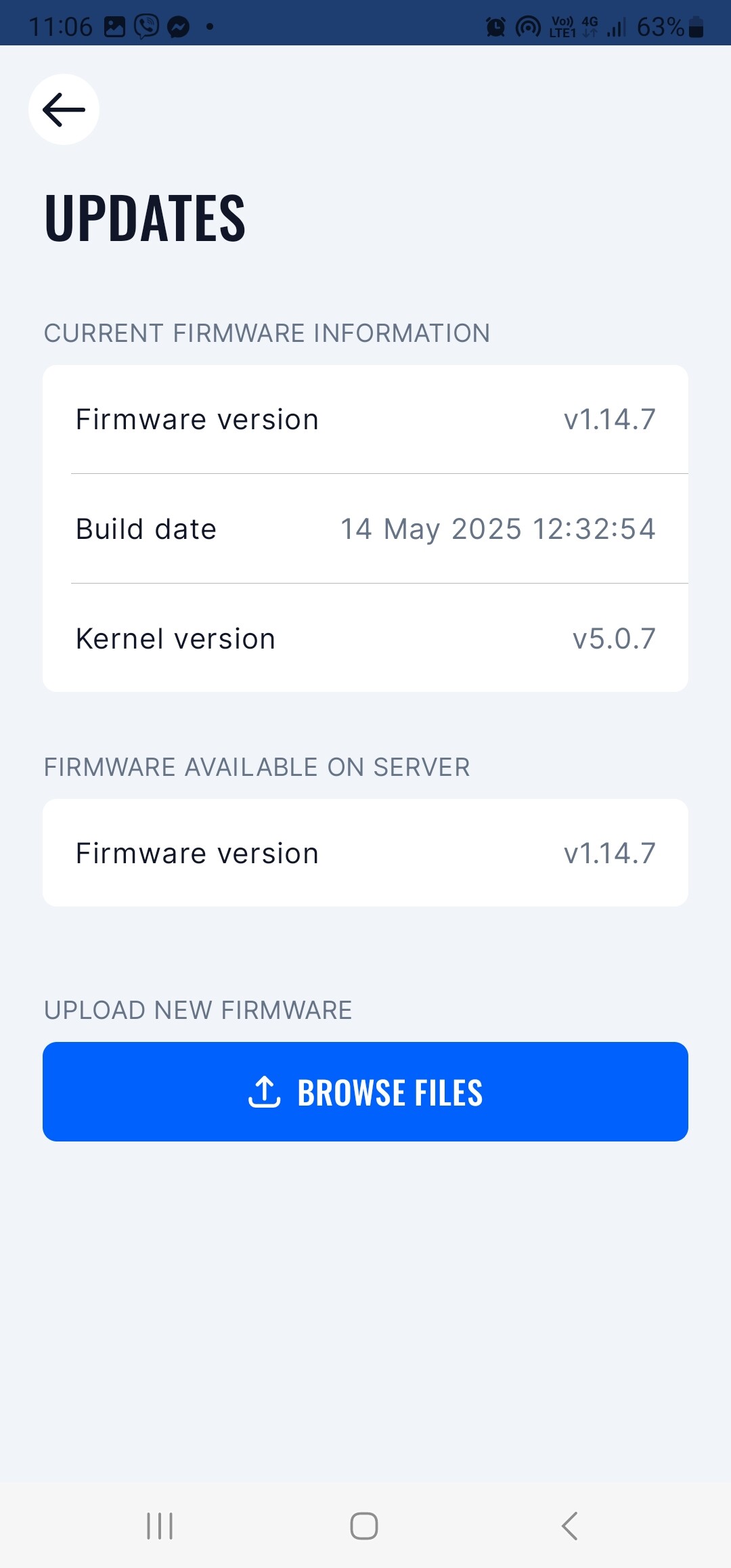Tap the v5.0.7 kernel value
Image resolution: width=731 pixels, height=1568 pixels.
pyautogui.click(x=614, y=638)
